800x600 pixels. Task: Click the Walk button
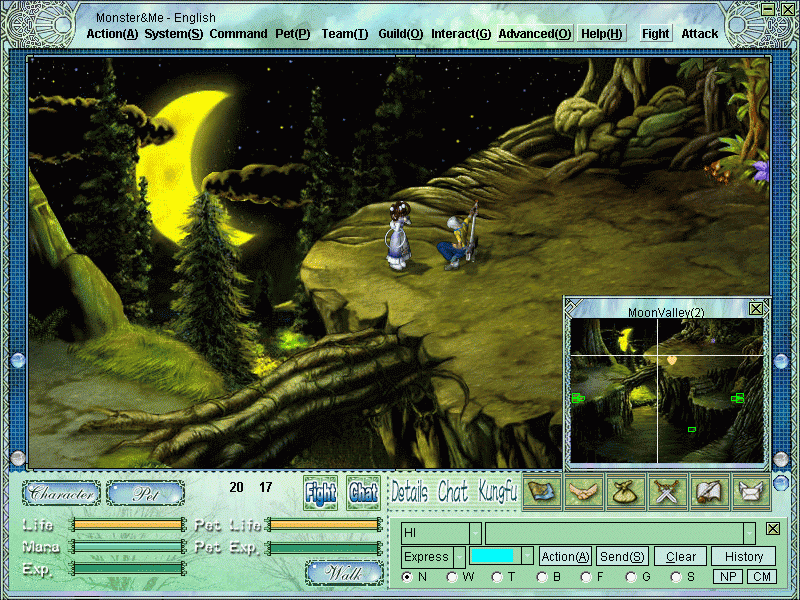click(344, 572)
